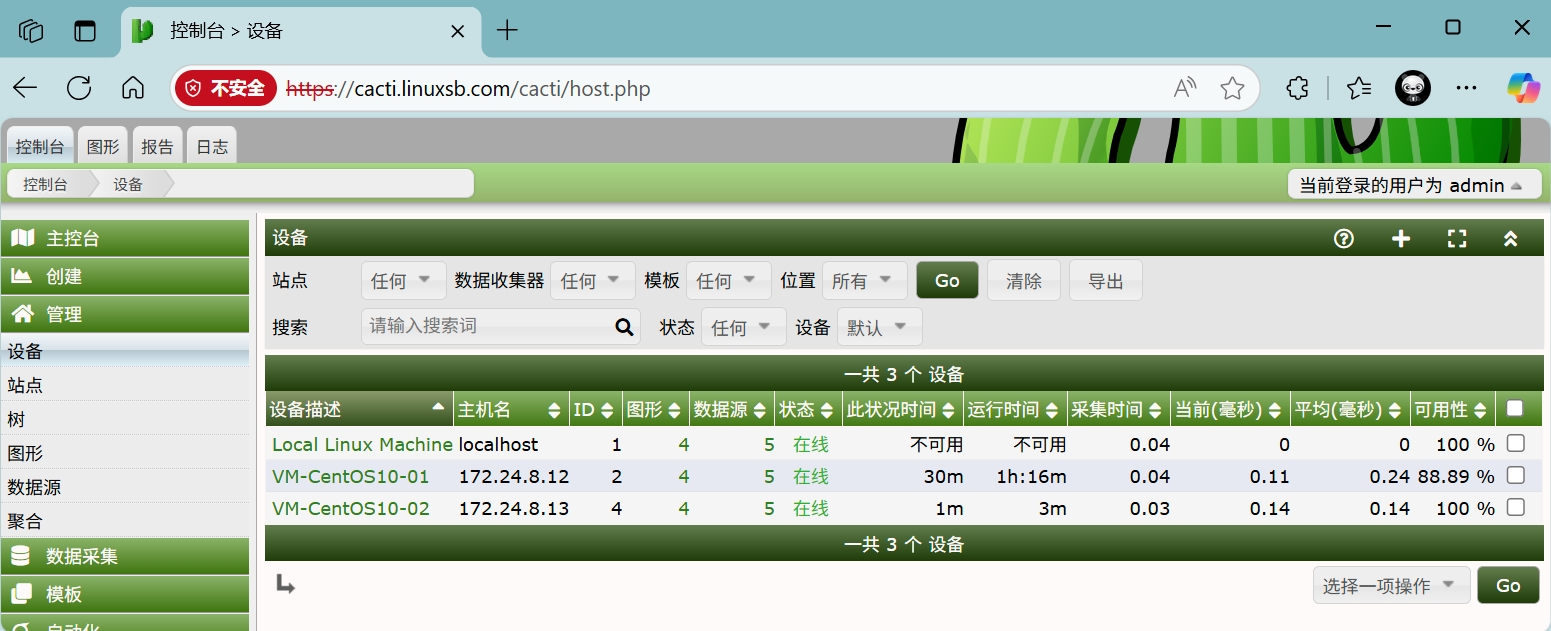Image resolution: width=1551 pixels, height=631 pixels.
Task: Click the help question mark icon
Action: [1344, 238]
